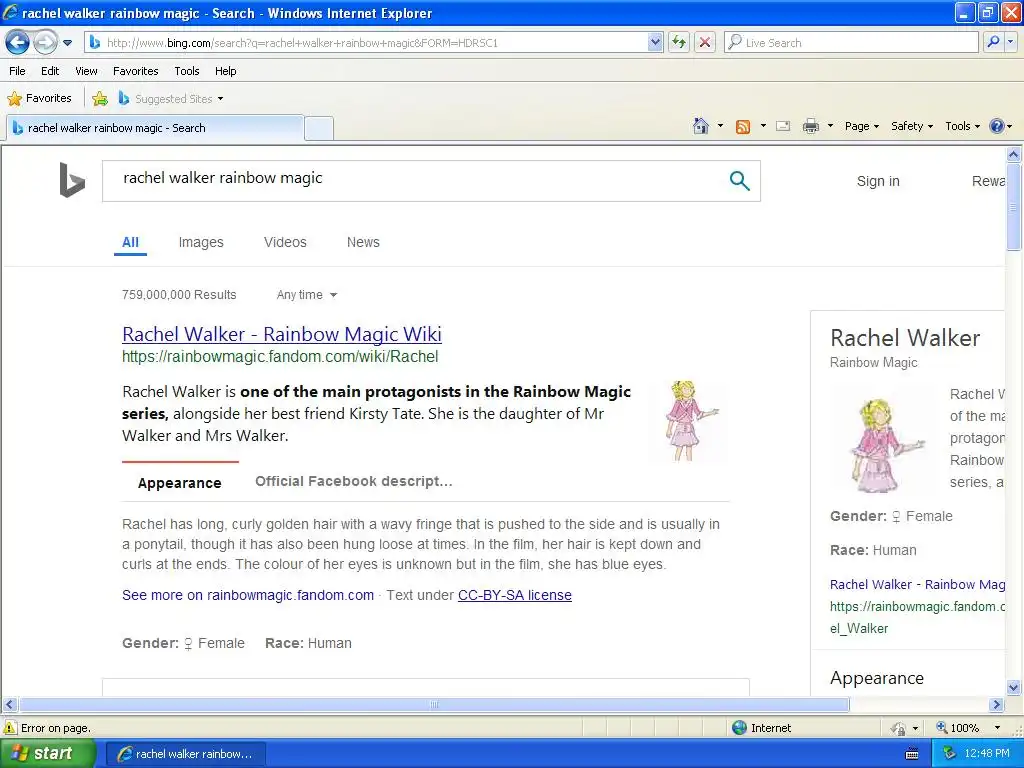This screenshot has height=768, width=1024.
Task: Click the Internet zone globe icon
Action: point(739,728)
